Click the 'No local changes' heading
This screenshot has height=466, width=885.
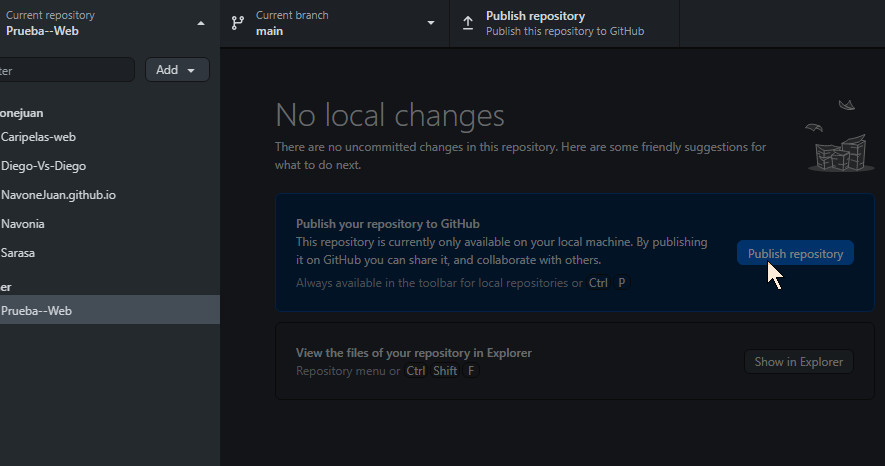389,116
